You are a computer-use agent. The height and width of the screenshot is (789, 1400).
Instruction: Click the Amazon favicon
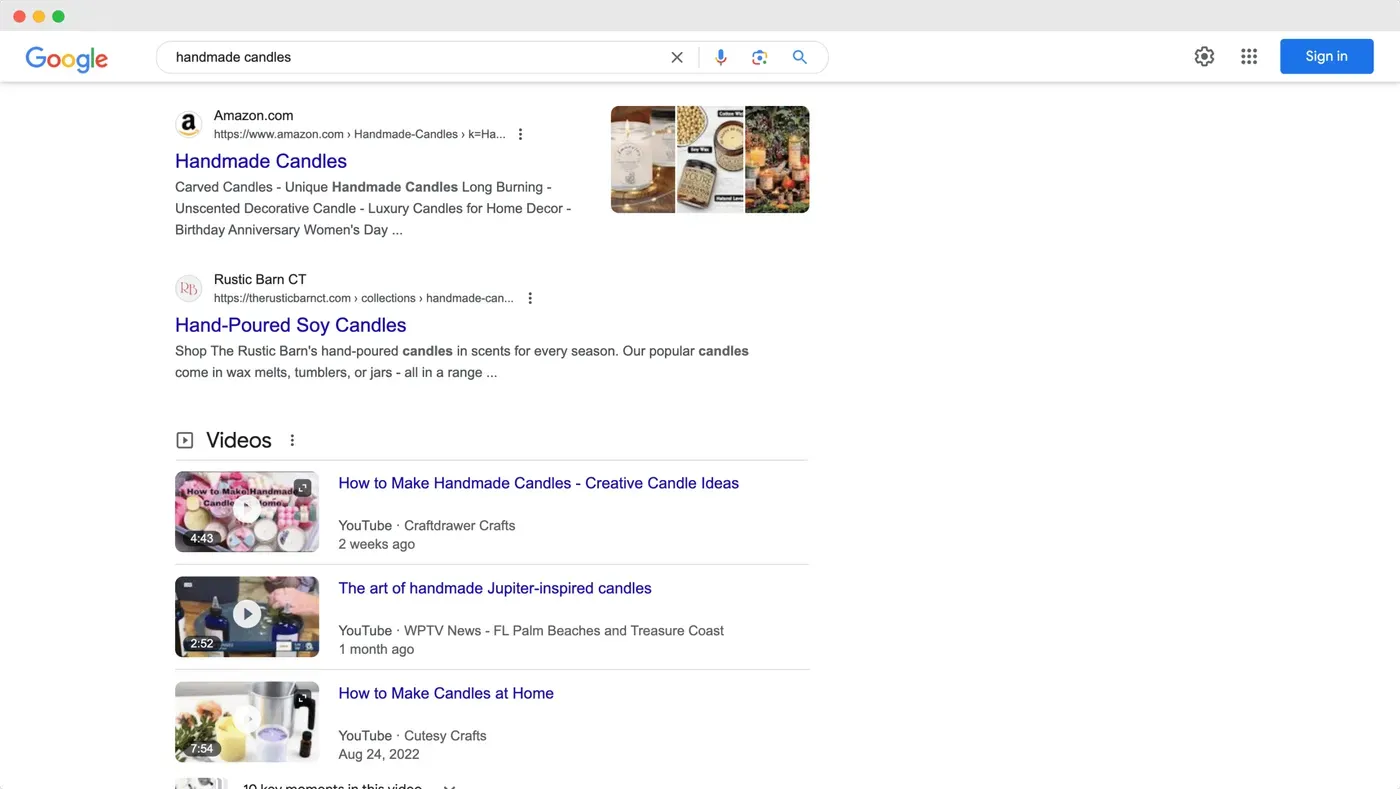[x=189, y=125]
